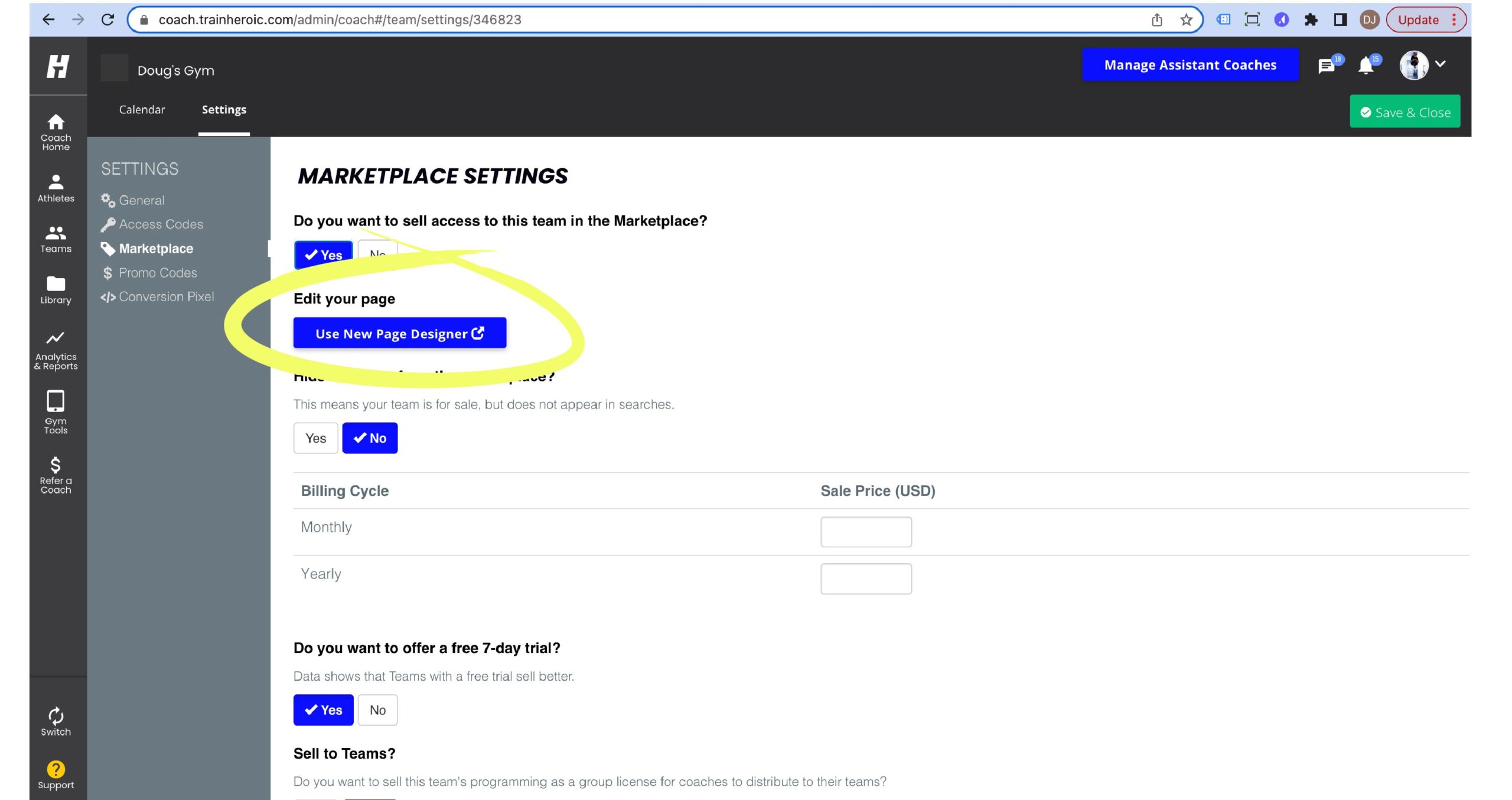Click the Doug's Gym team name
The width and height of the screenshot is (1512, 800).
tap(176, 70)
